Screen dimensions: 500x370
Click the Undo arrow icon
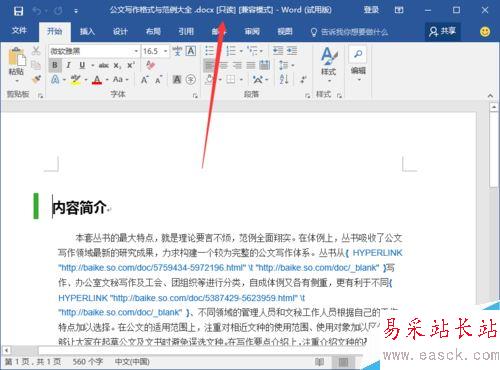[x=36, y=11]
